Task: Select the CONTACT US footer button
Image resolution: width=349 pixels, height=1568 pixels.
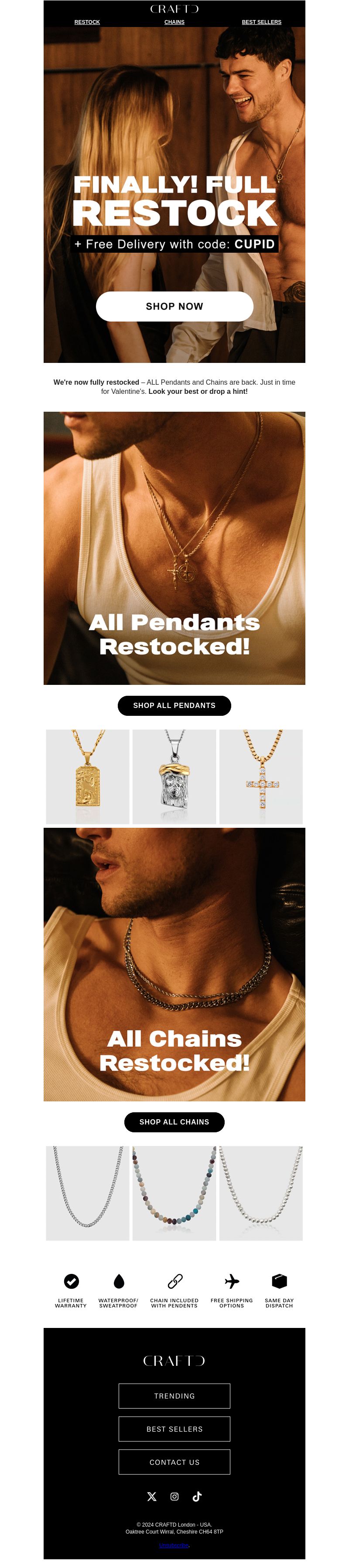Action: pos(175,1462)
